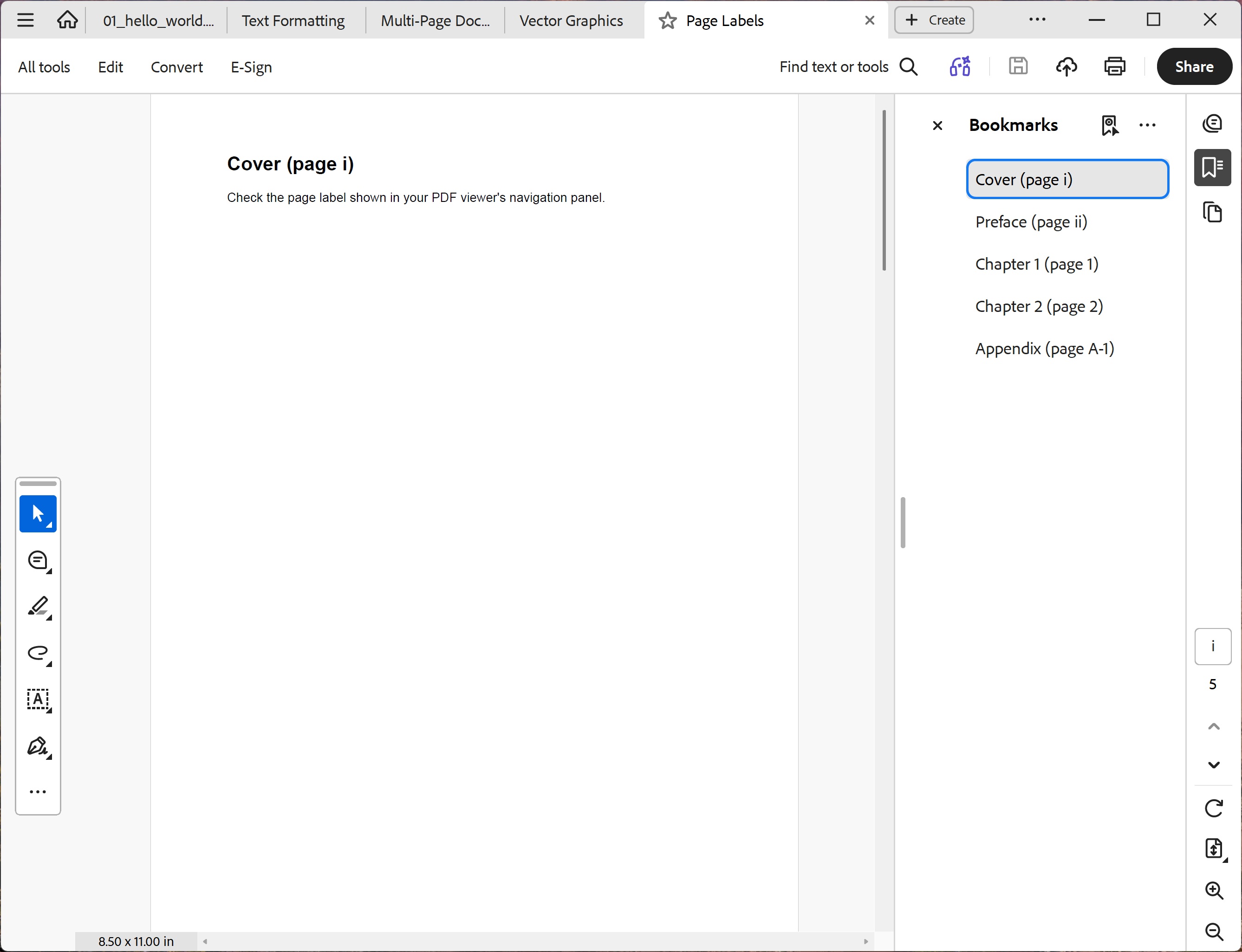This screenshot has height=952, width=1242.
Task: Click the Share button
Action: click(x=1194, y=66)
